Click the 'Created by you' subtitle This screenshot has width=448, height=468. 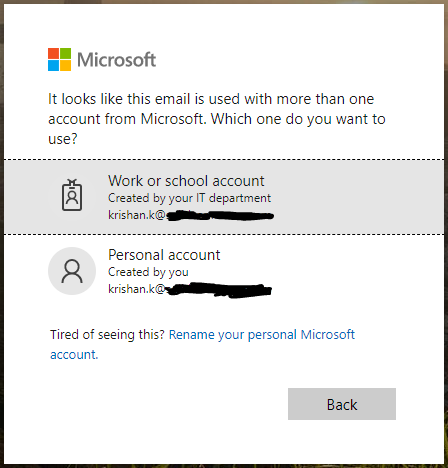[x=148, y=272]
